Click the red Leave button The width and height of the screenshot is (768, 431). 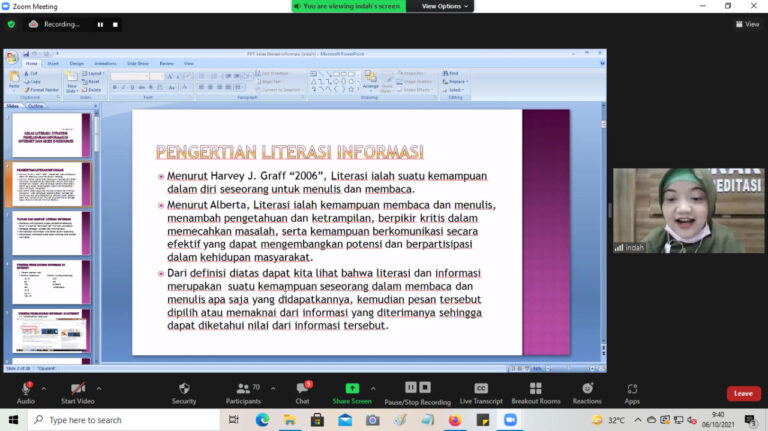coord(743,393)
